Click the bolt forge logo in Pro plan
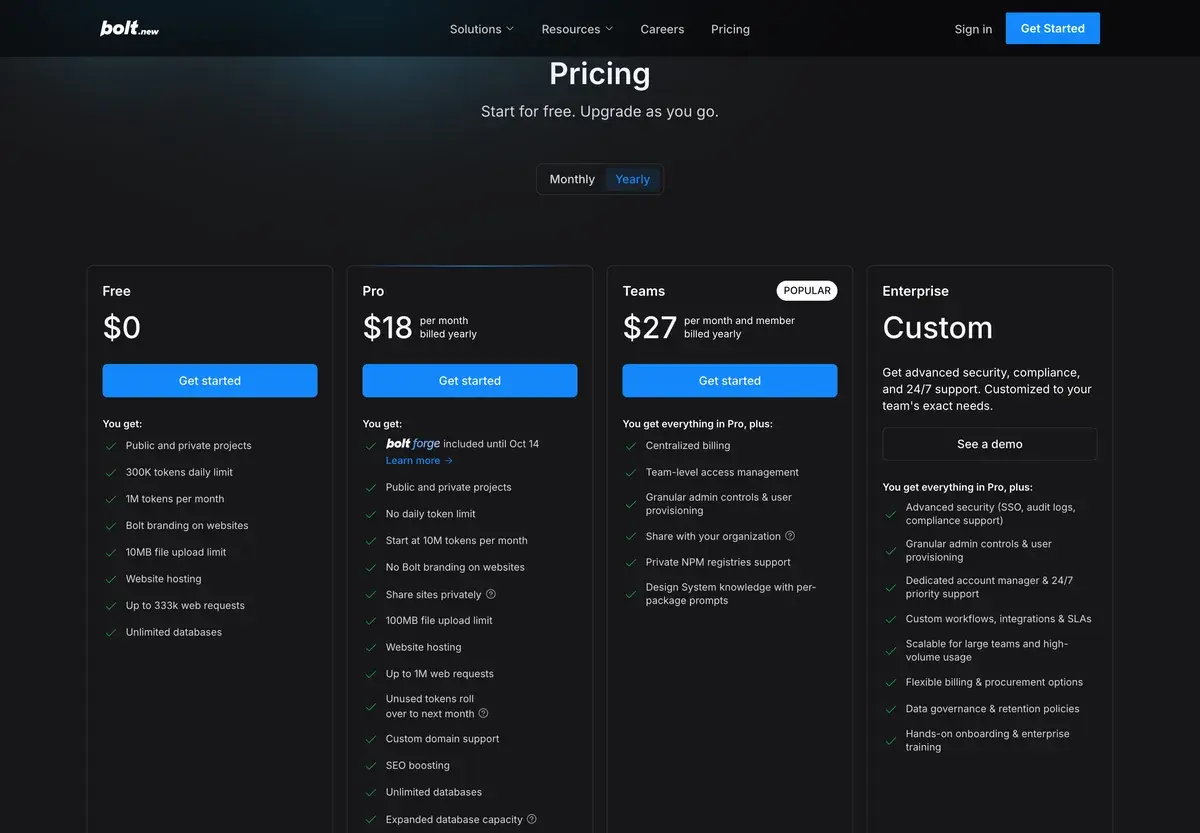1200x833 pixels. coord(413,443)
